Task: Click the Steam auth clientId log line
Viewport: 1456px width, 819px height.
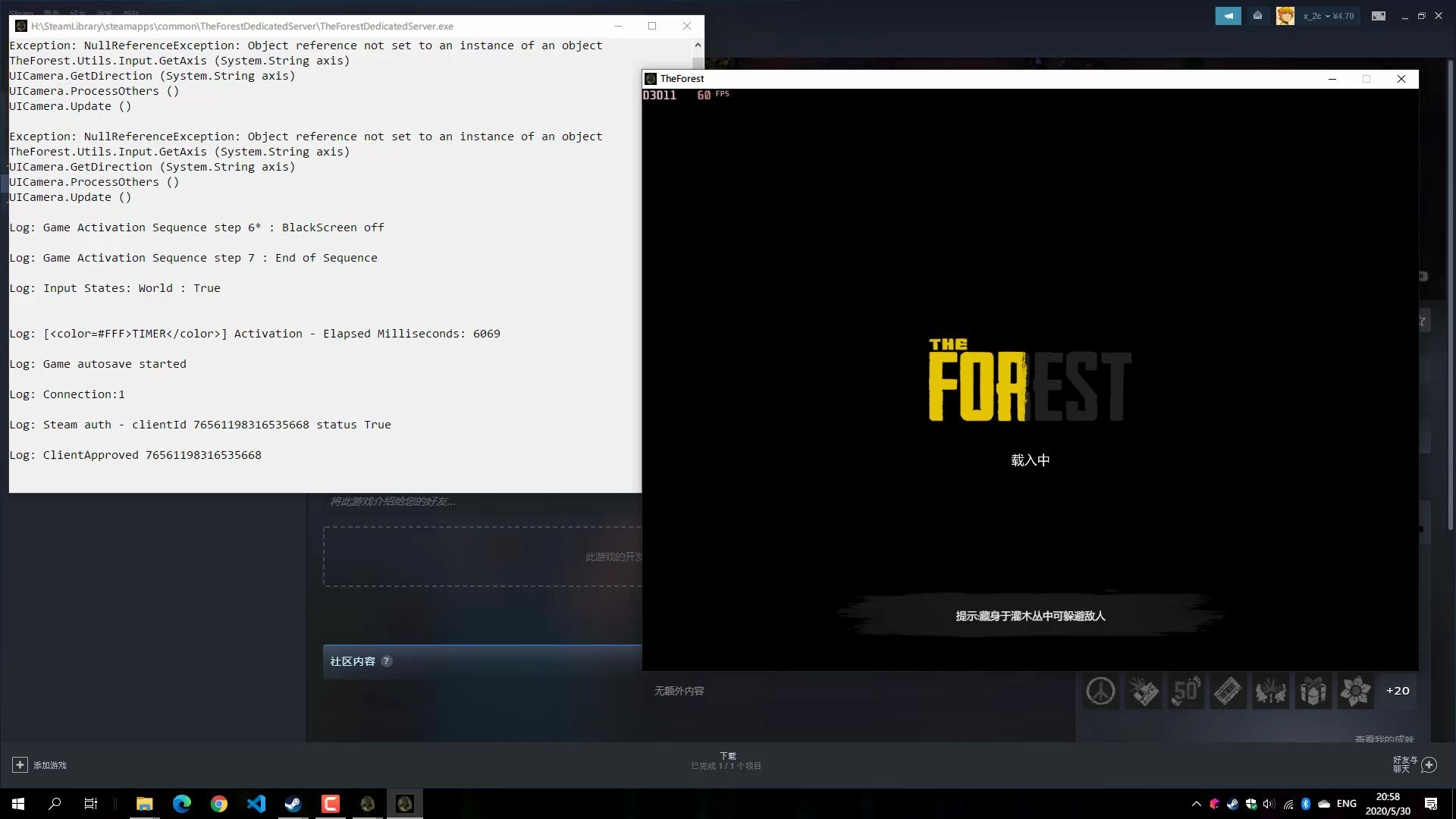Action: tap(200, 425)
